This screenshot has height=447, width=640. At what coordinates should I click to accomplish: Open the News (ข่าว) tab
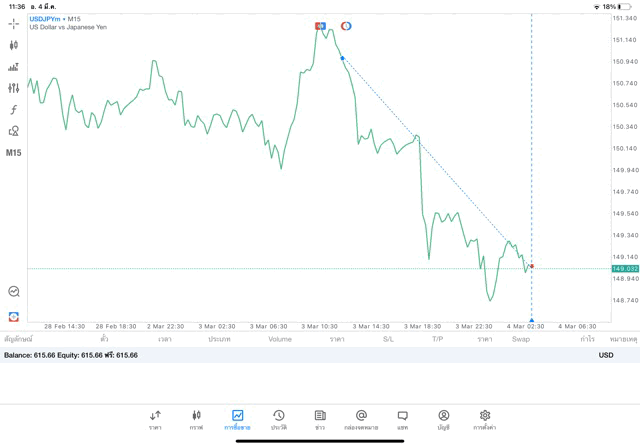[319, 419]
